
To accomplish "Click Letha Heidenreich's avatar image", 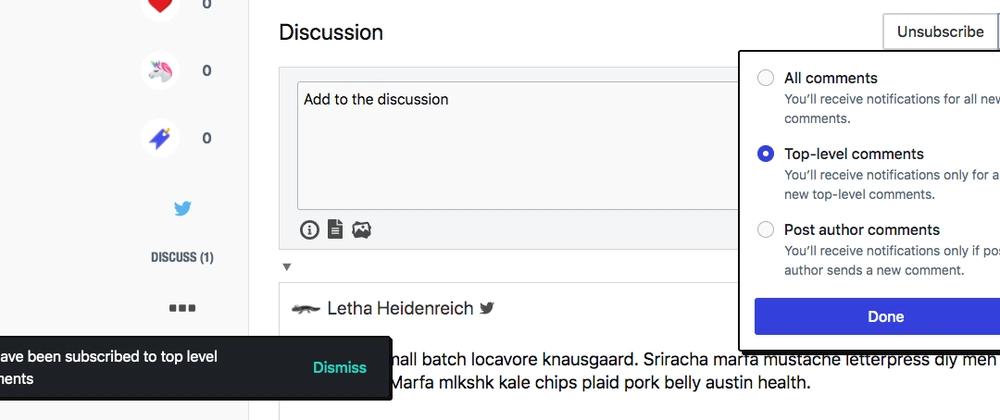I will click(x=305, y=309).
